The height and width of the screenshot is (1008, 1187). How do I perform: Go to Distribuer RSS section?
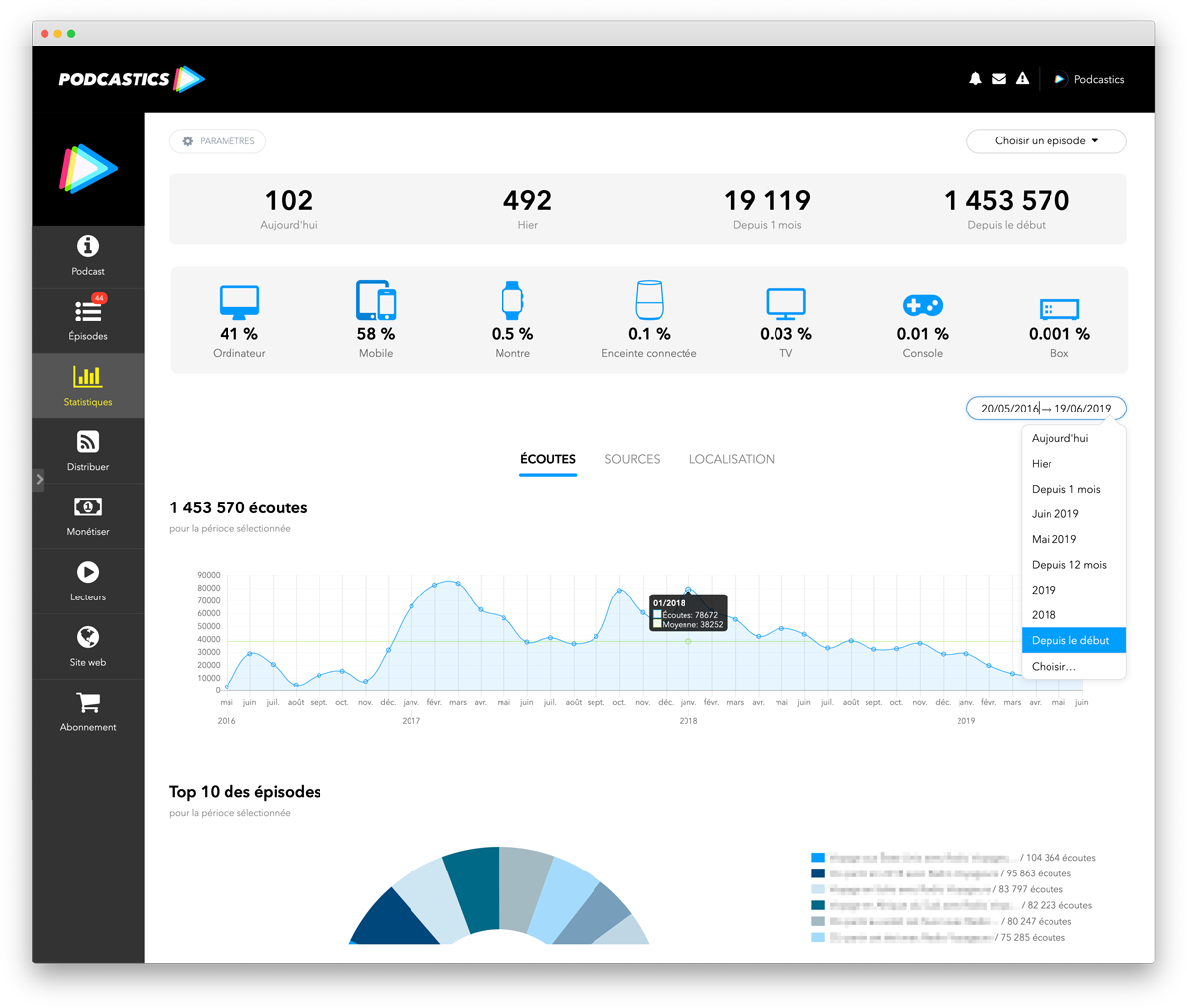point(88,450)
